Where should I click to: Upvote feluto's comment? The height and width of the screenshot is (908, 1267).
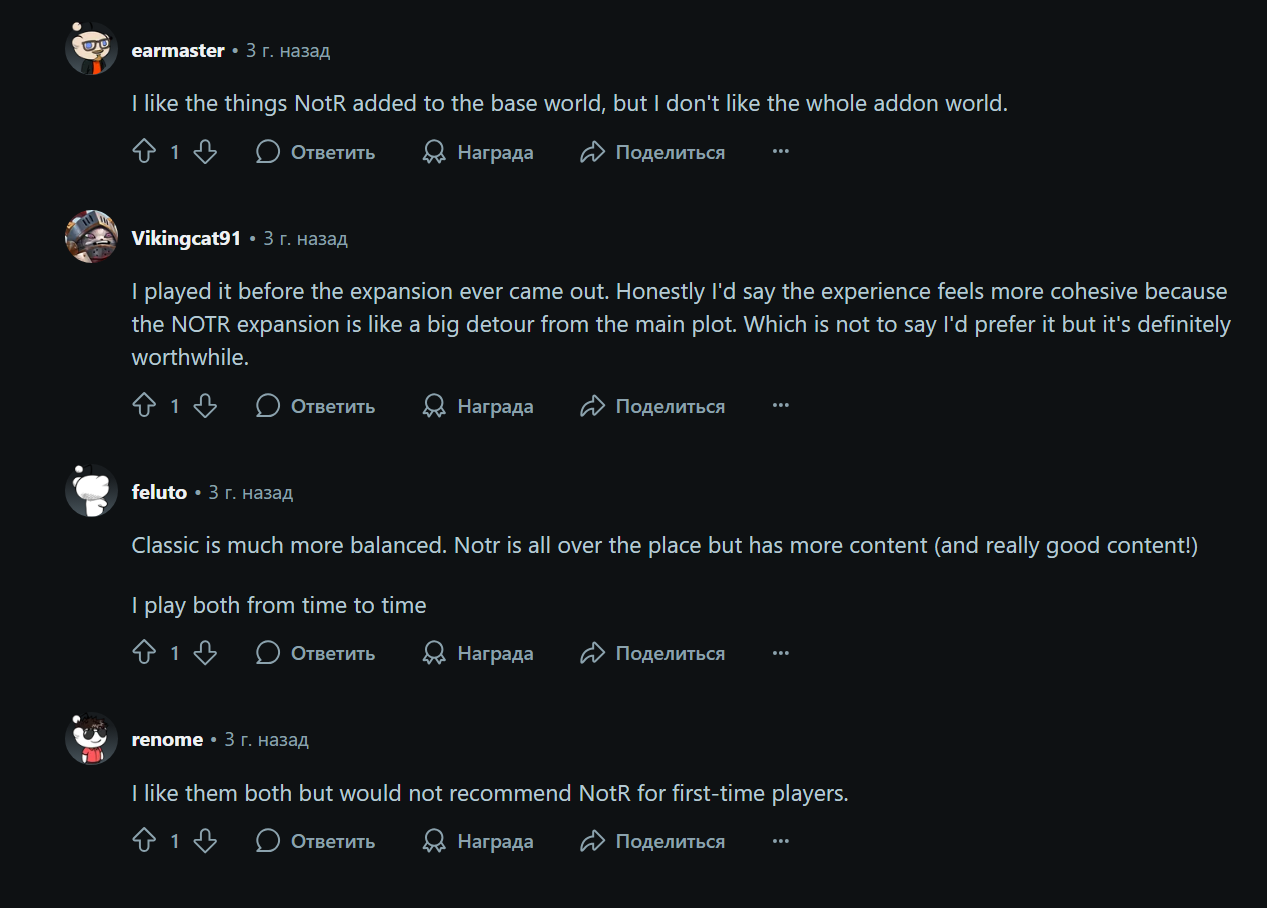coord(144,653)
